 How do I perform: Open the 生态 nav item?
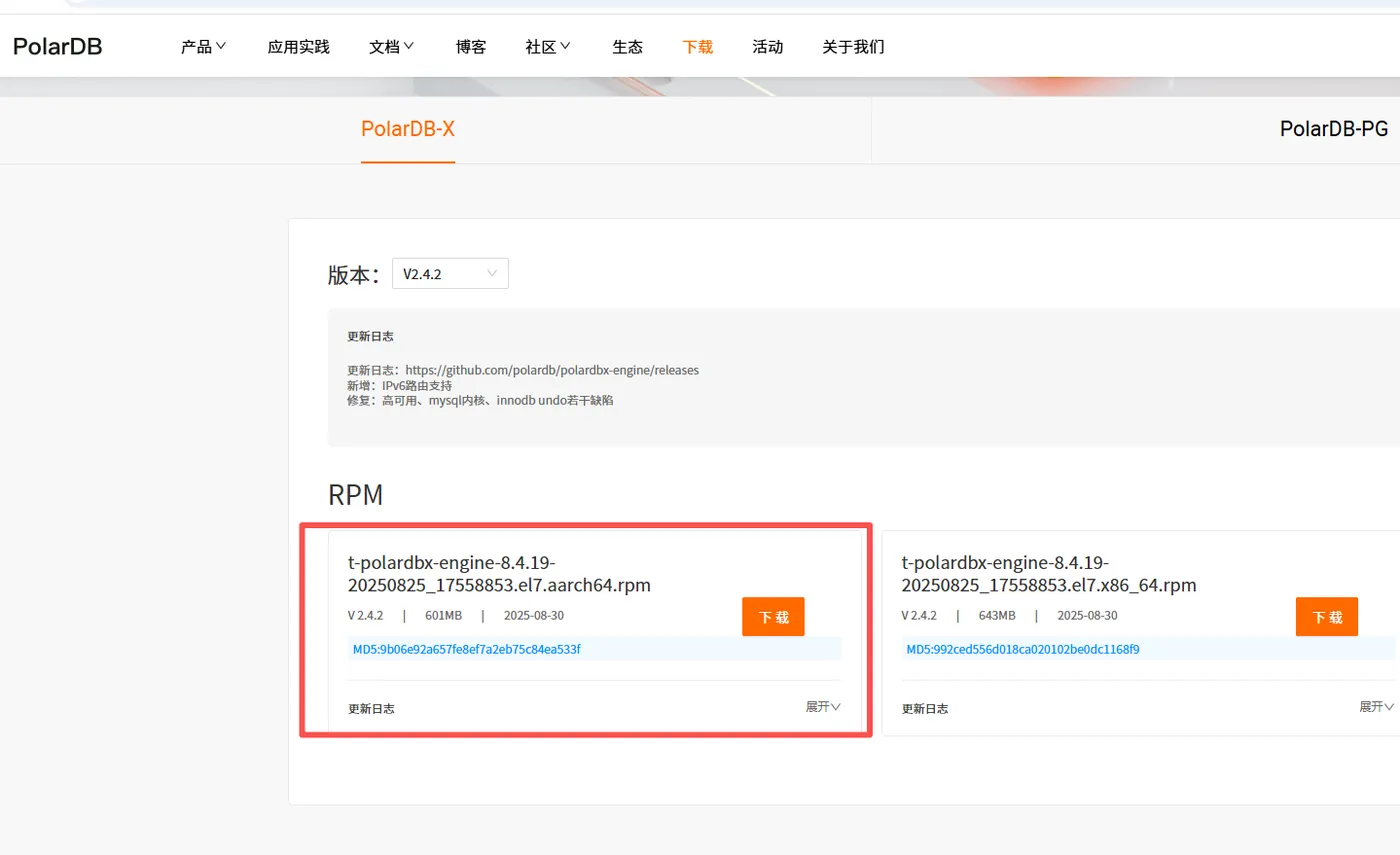tap(628, 46)
